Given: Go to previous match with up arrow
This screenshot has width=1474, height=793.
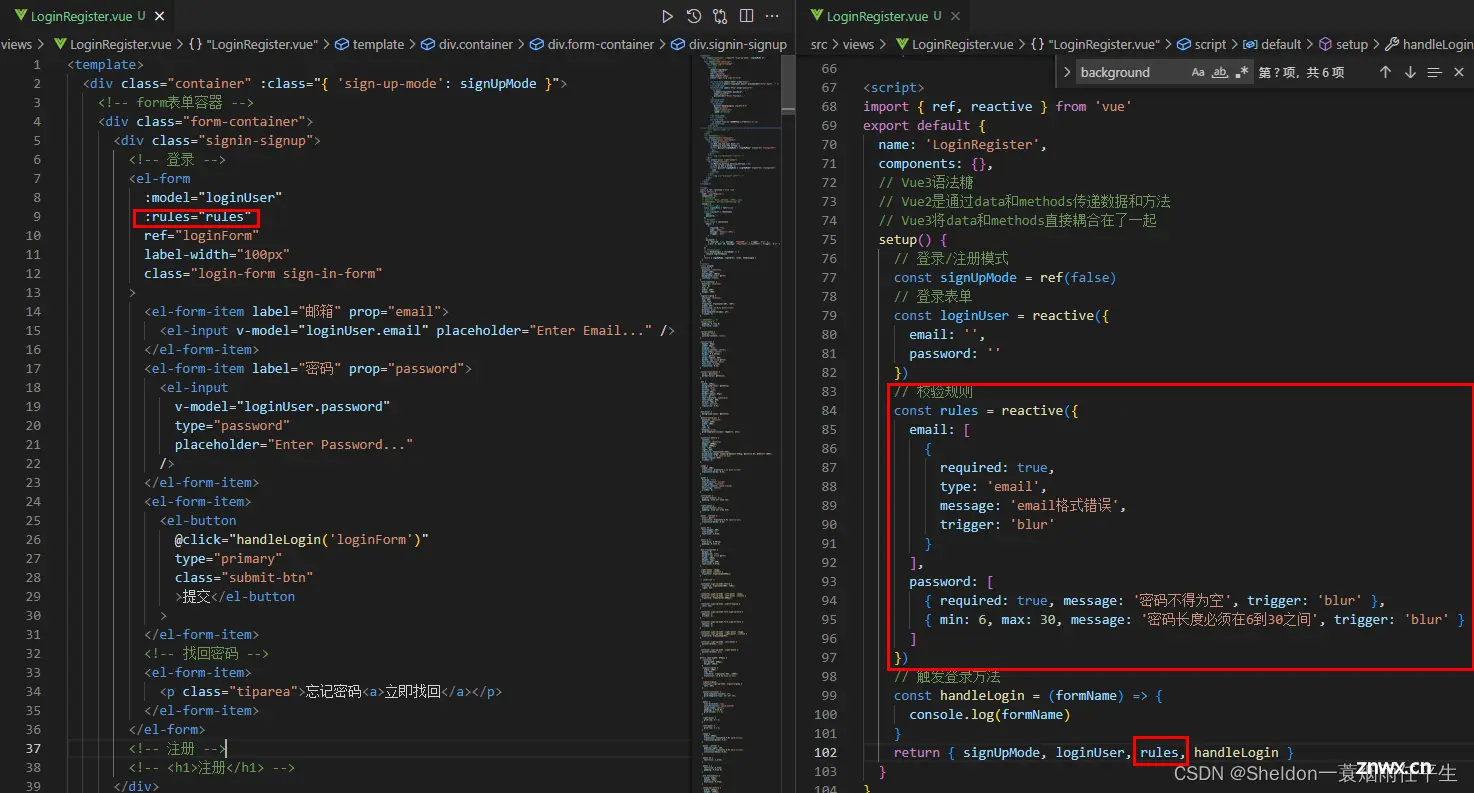Looking at the screenshot, I should point(1385,72).
